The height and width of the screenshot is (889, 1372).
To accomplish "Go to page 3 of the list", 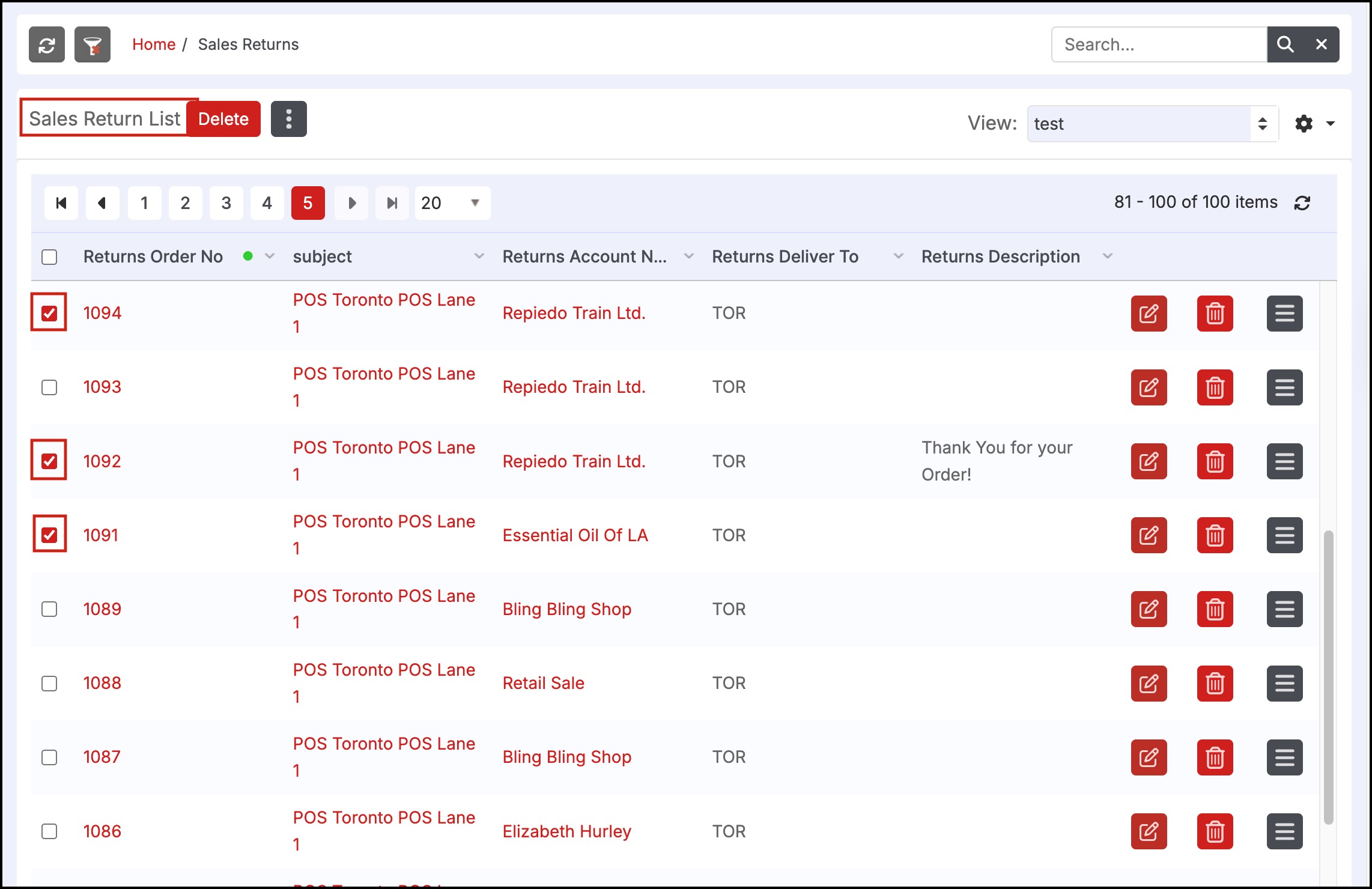I will (x=226, y=203).
